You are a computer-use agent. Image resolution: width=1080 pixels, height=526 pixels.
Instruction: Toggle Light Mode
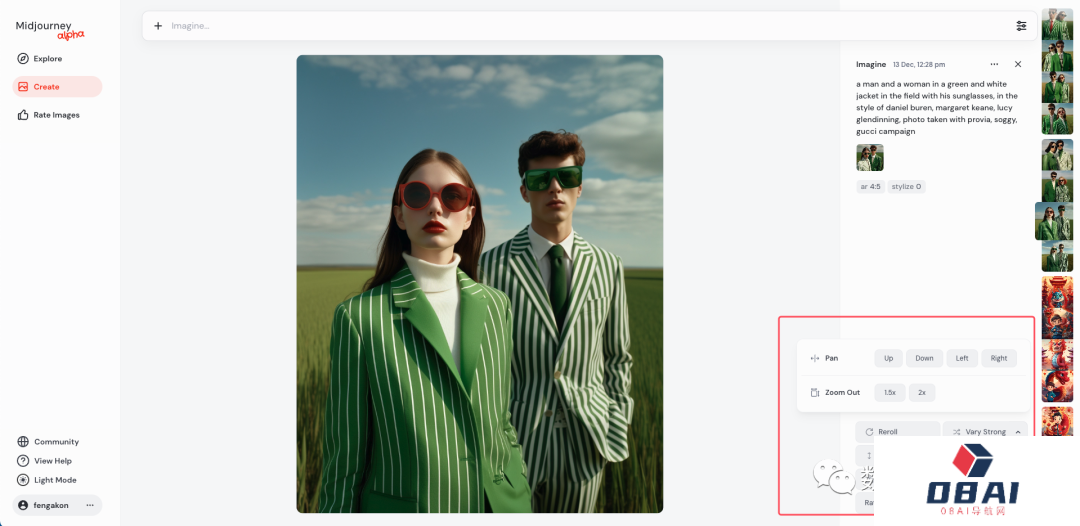tap(47, 480)
